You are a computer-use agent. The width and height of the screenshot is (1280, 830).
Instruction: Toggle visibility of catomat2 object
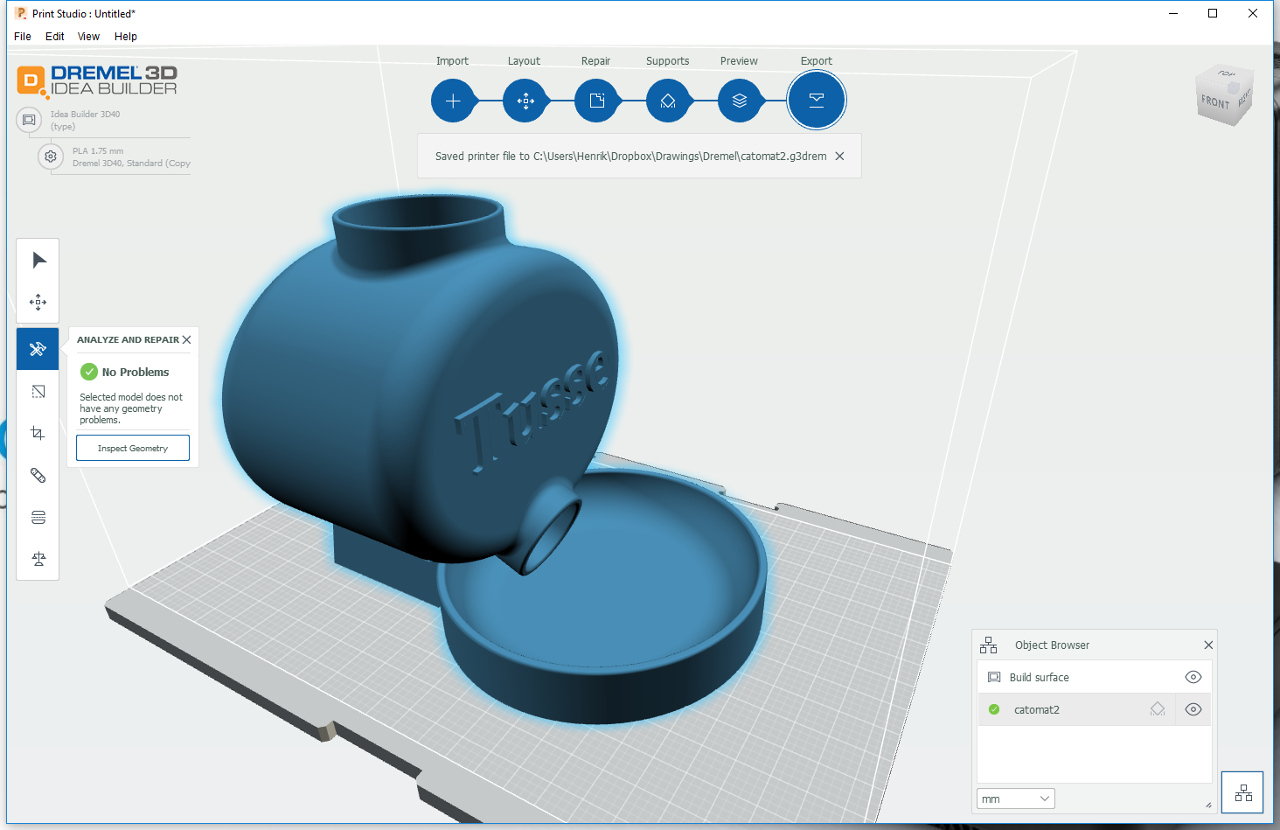1193,709
